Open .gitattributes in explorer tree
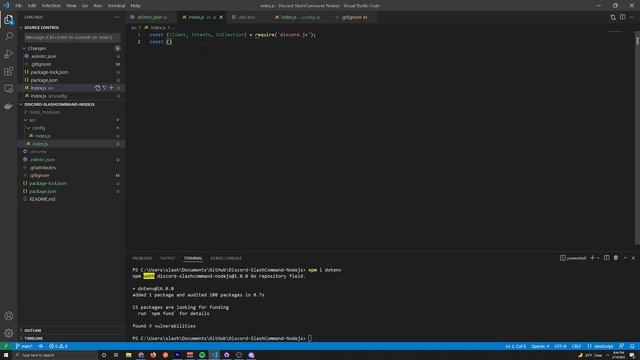Screen dimensions: 640x360 click(x=42, y=167)
